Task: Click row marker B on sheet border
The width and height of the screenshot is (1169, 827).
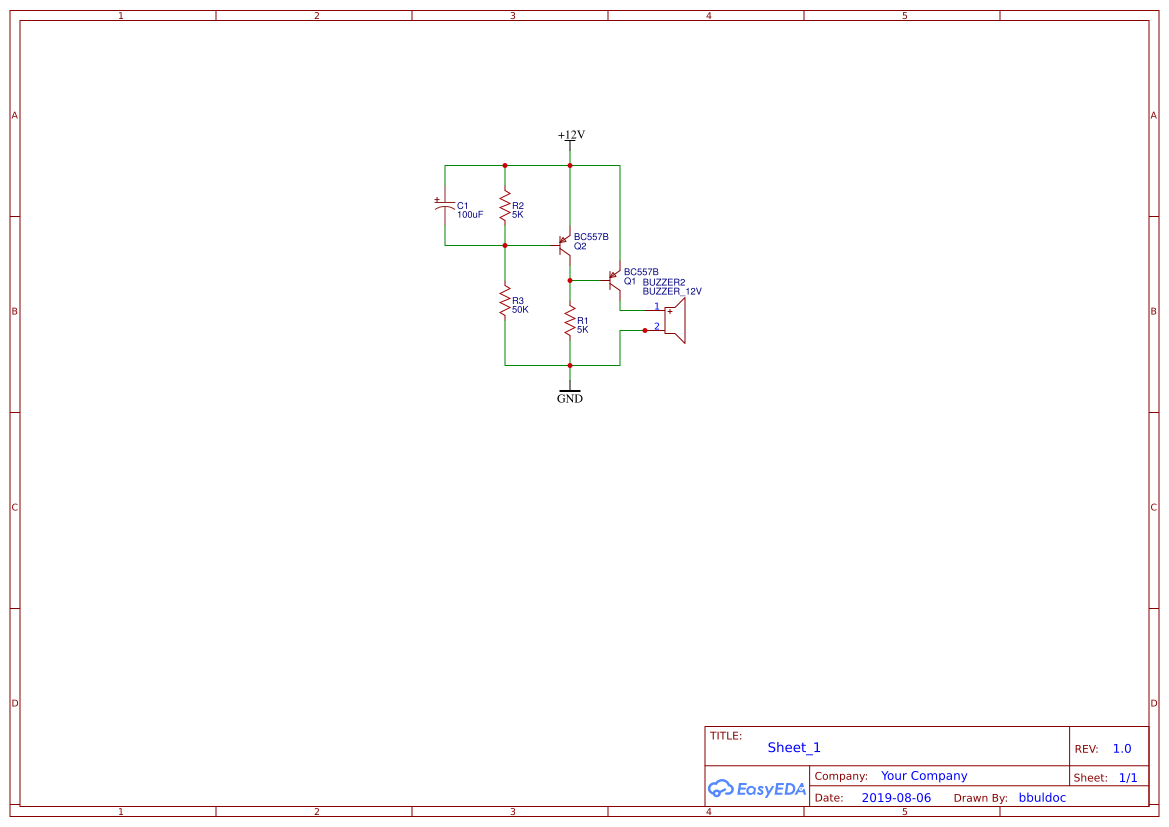Action: (x=14, y=311)
